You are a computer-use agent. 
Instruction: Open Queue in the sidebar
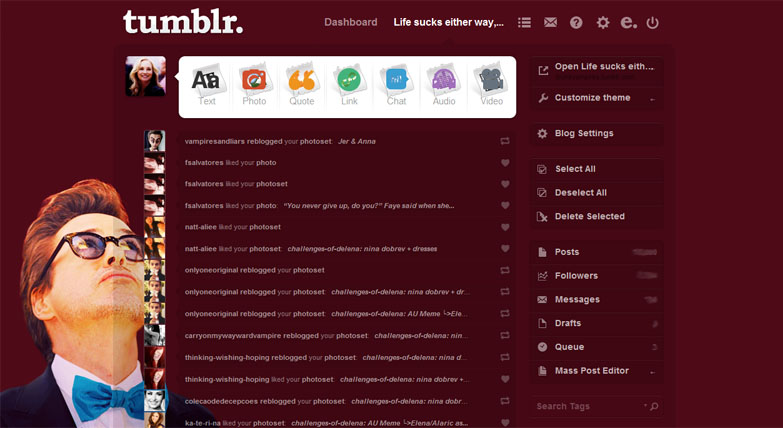pyautogui.click(x=597, y=347)
